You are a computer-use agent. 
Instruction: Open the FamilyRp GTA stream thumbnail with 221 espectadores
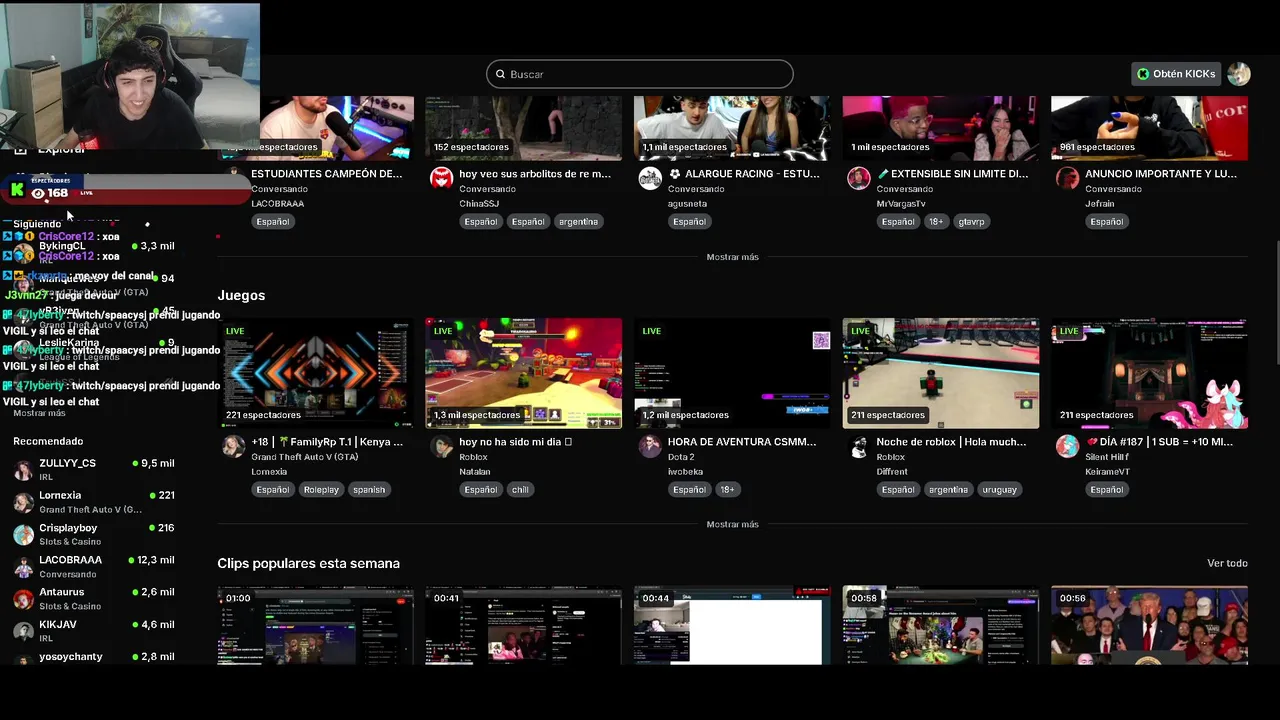(x=315, y=373)
